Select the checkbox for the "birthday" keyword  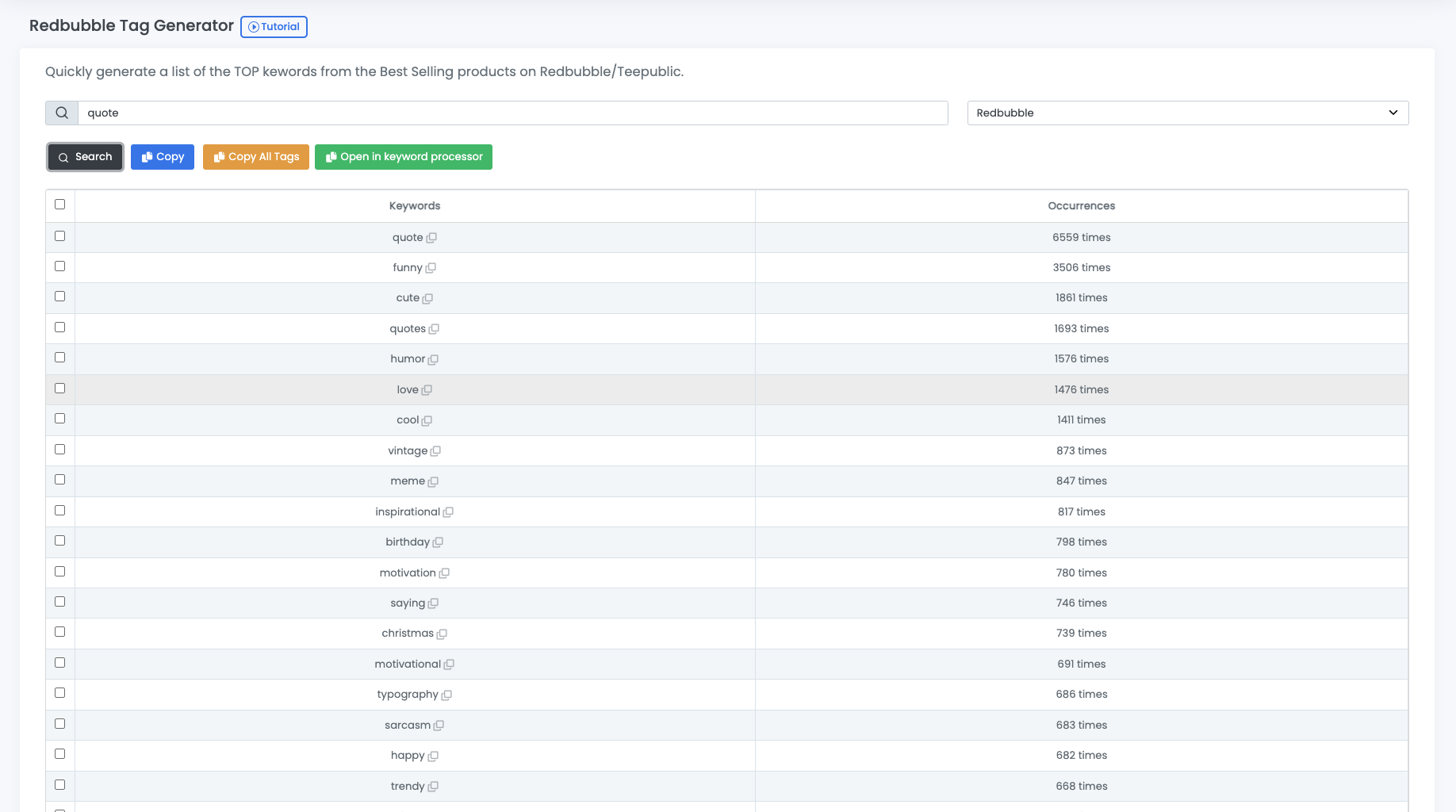point(60,541)
